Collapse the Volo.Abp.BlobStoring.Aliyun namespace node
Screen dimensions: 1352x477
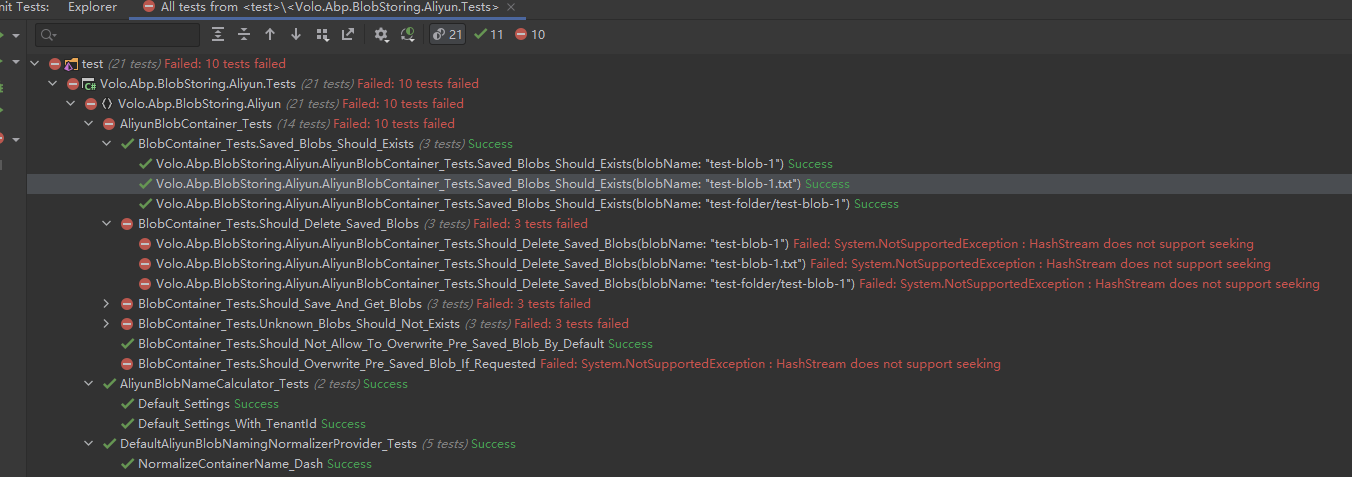point(71,104)
